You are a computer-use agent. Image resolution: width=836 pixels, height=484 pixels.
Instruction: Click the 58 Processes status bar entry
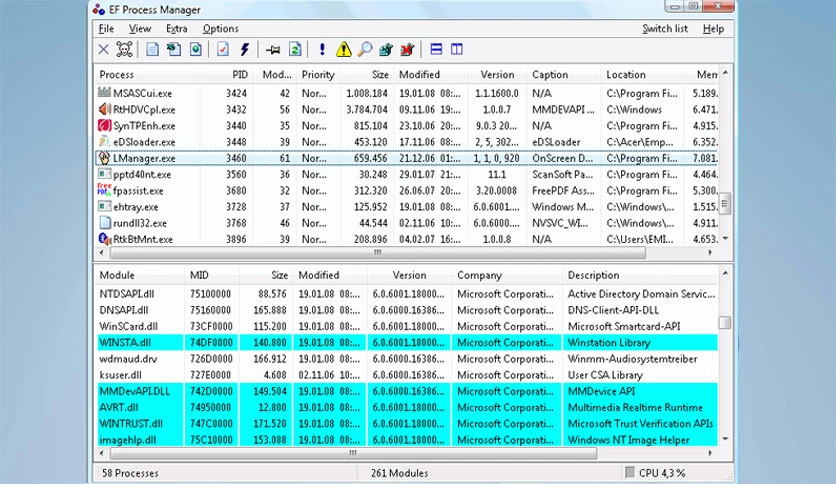[131, 473]
